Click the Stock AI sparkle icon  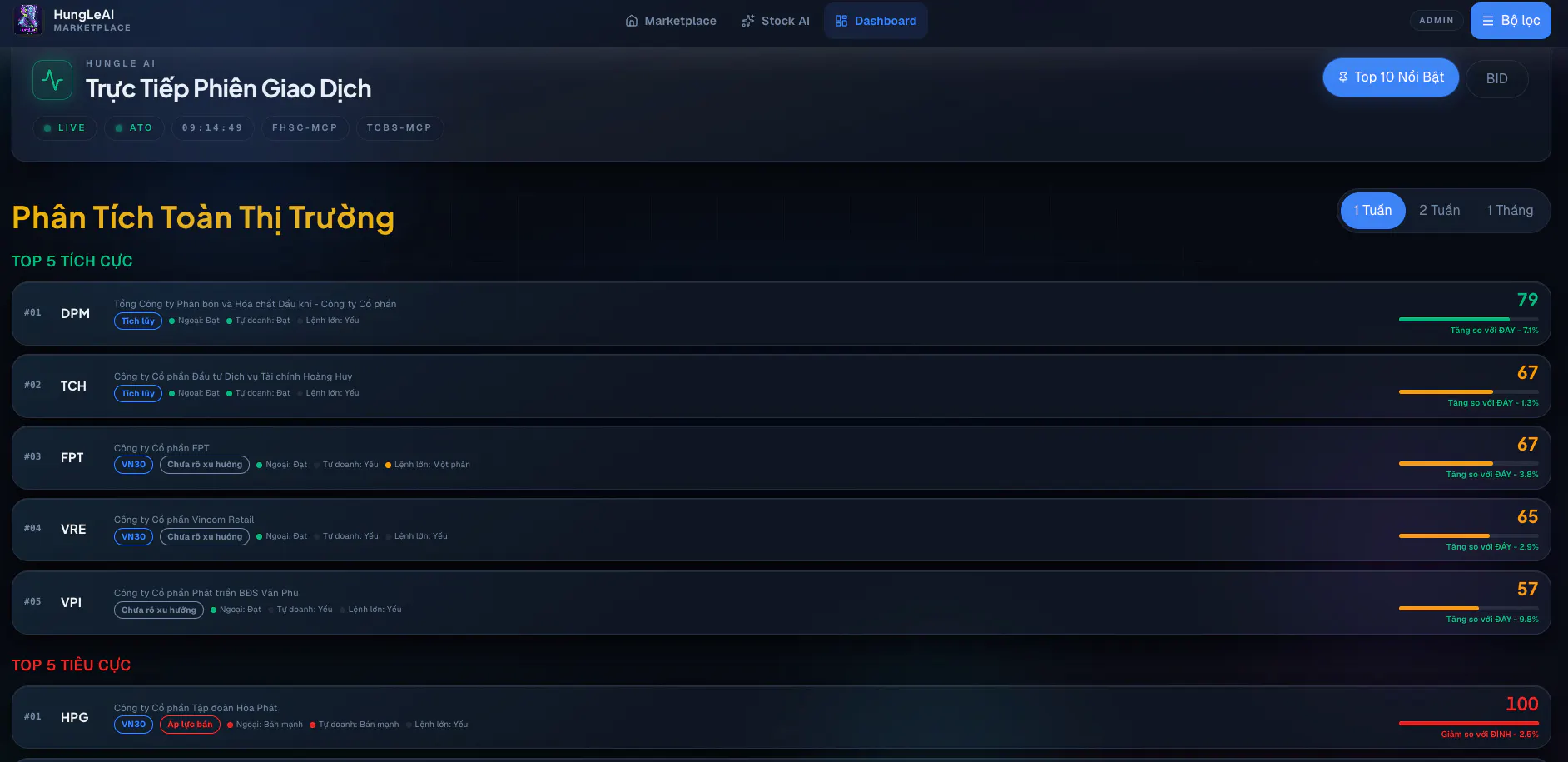pyautogui.click(x=748, y=21)
